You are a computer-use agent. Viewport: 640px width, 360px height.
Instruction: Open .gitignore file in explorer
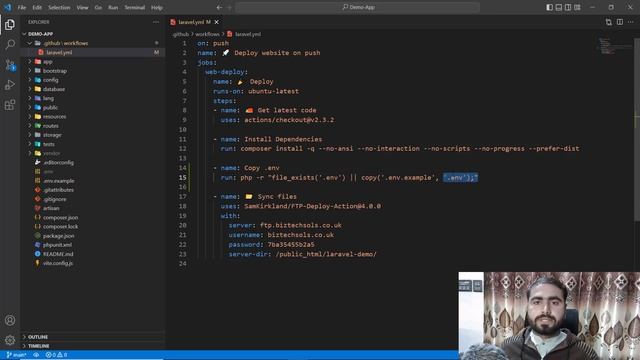coord(92,199)
